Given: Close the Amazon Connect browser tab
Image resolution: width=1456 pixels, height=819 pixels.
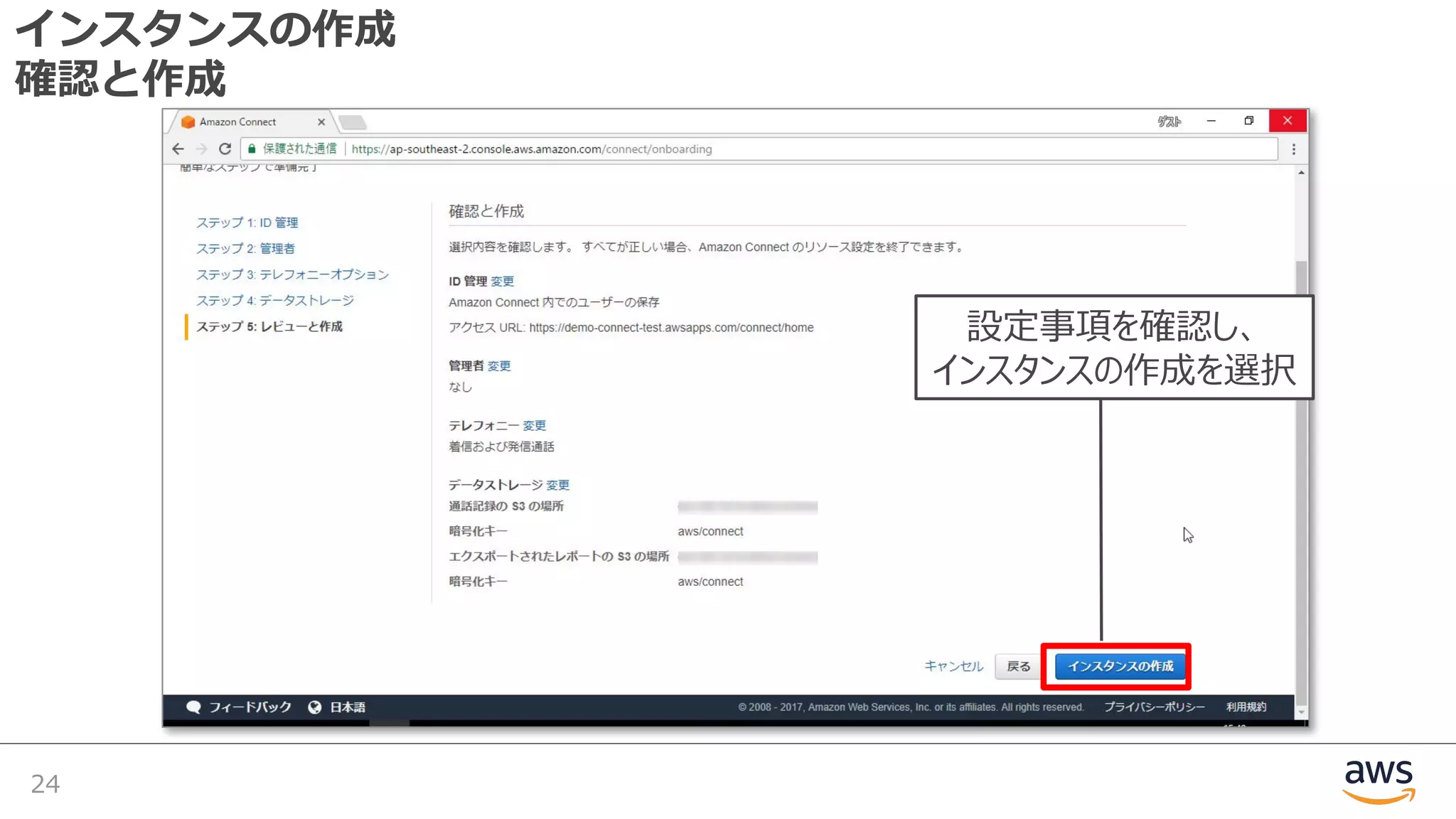Looking at the screenshot, I should pyautogui.click(x=321, y=122).
